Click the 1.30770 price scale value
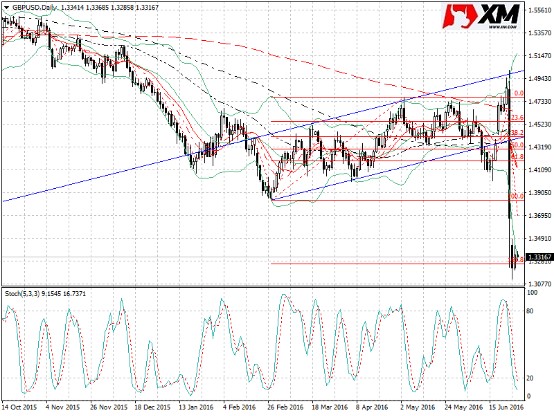Viewport: 554px width, 416px height. [x=540, y=284]
